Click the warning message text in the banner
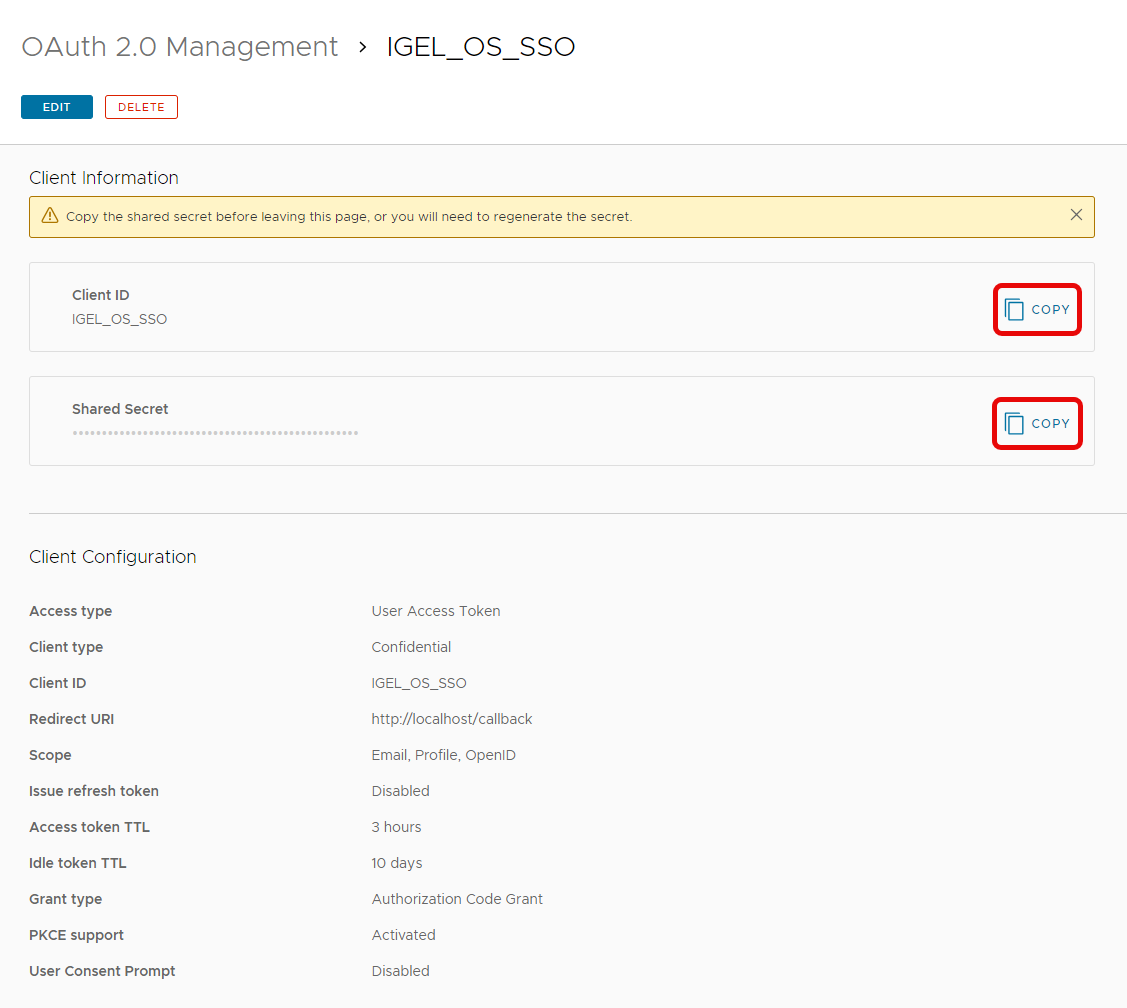Viewport: 1127px width, 1008px height. (x=349, y=217)
